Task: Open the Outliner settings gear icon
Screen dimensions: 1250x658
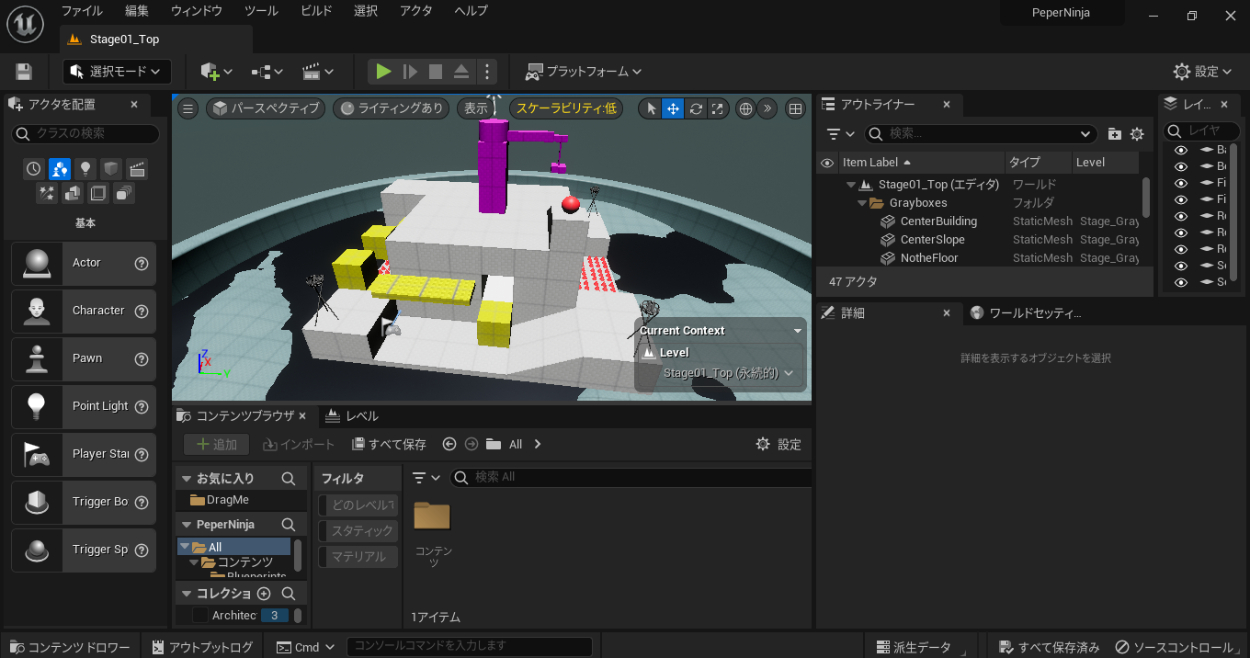Action: click(x=1137, y=134)
